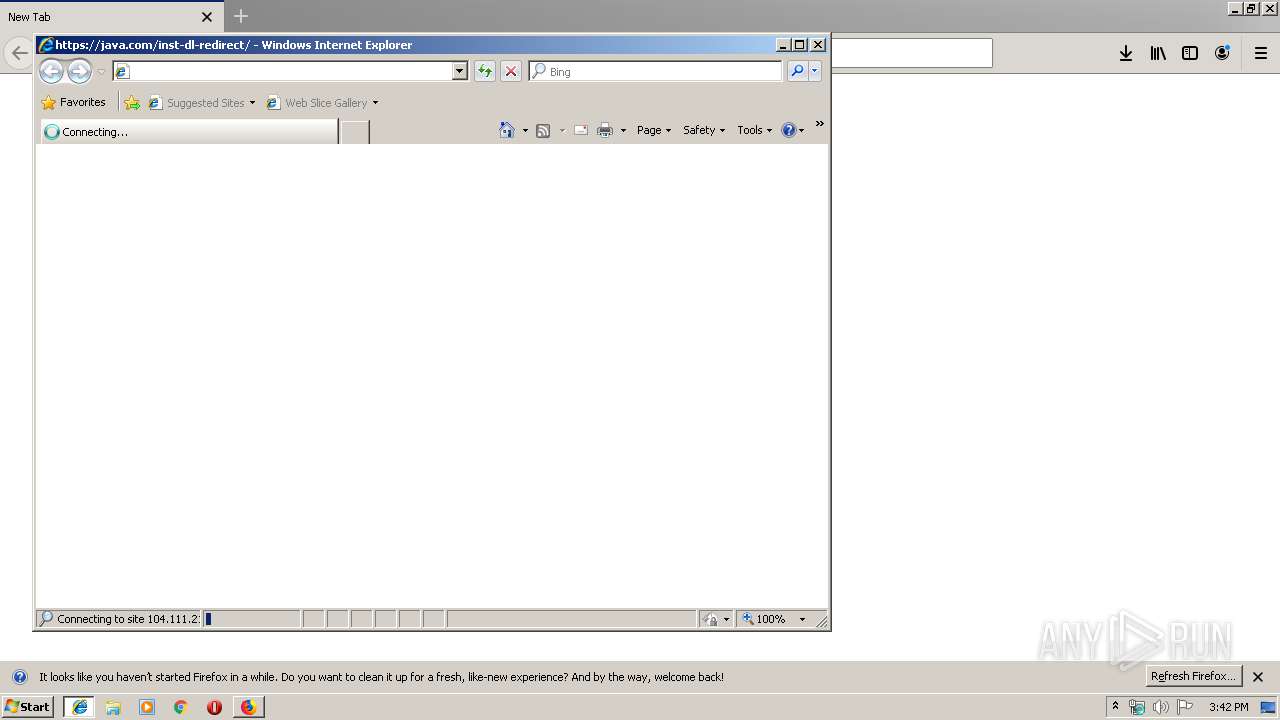Open Google Chrome taskbar icon

pos(181,707)
